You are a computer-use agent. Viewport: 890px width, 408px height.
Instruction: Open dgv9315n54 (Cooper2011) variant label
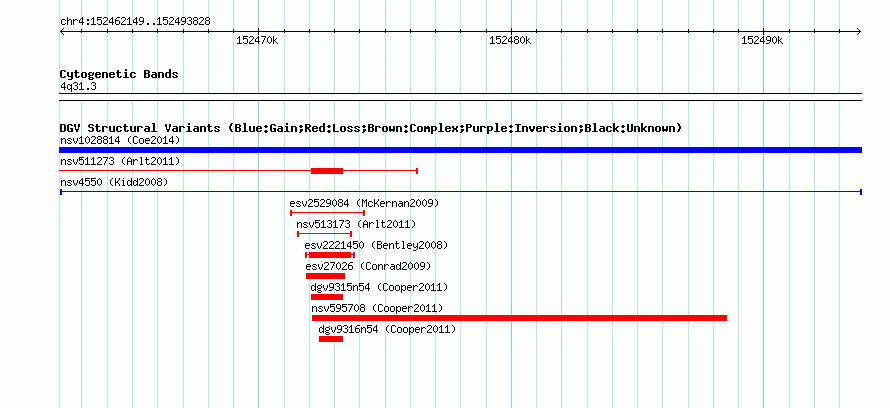(379, 287)
